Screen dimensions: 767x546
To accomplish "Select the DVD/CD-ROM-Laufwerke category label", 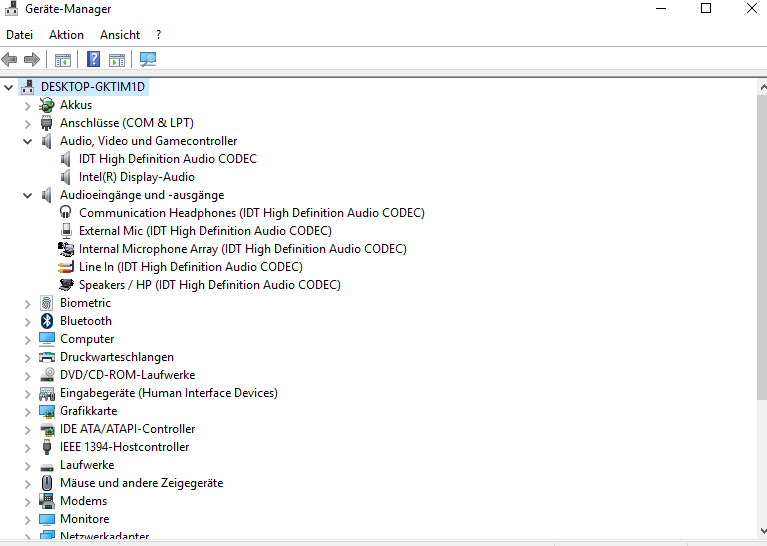I will coord(128,375).
